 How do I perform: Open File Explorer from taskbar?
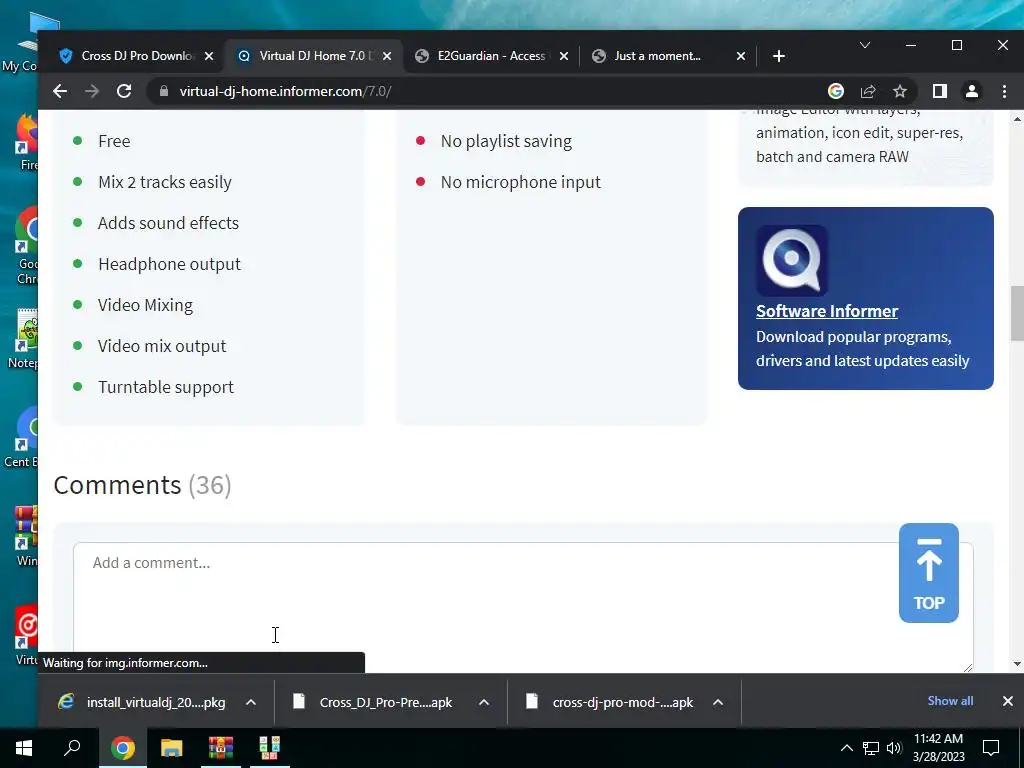click(x=171, y=748)
